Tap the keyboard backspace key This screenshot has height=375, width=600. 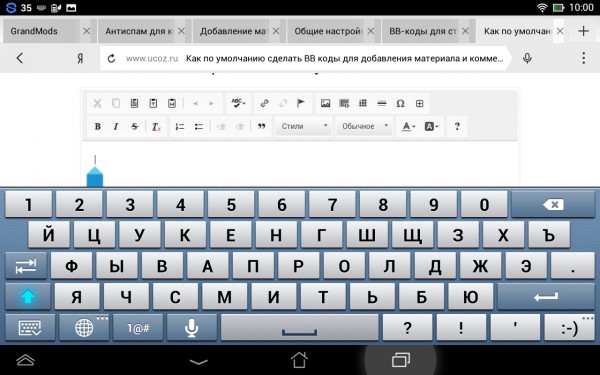(553, 204)
